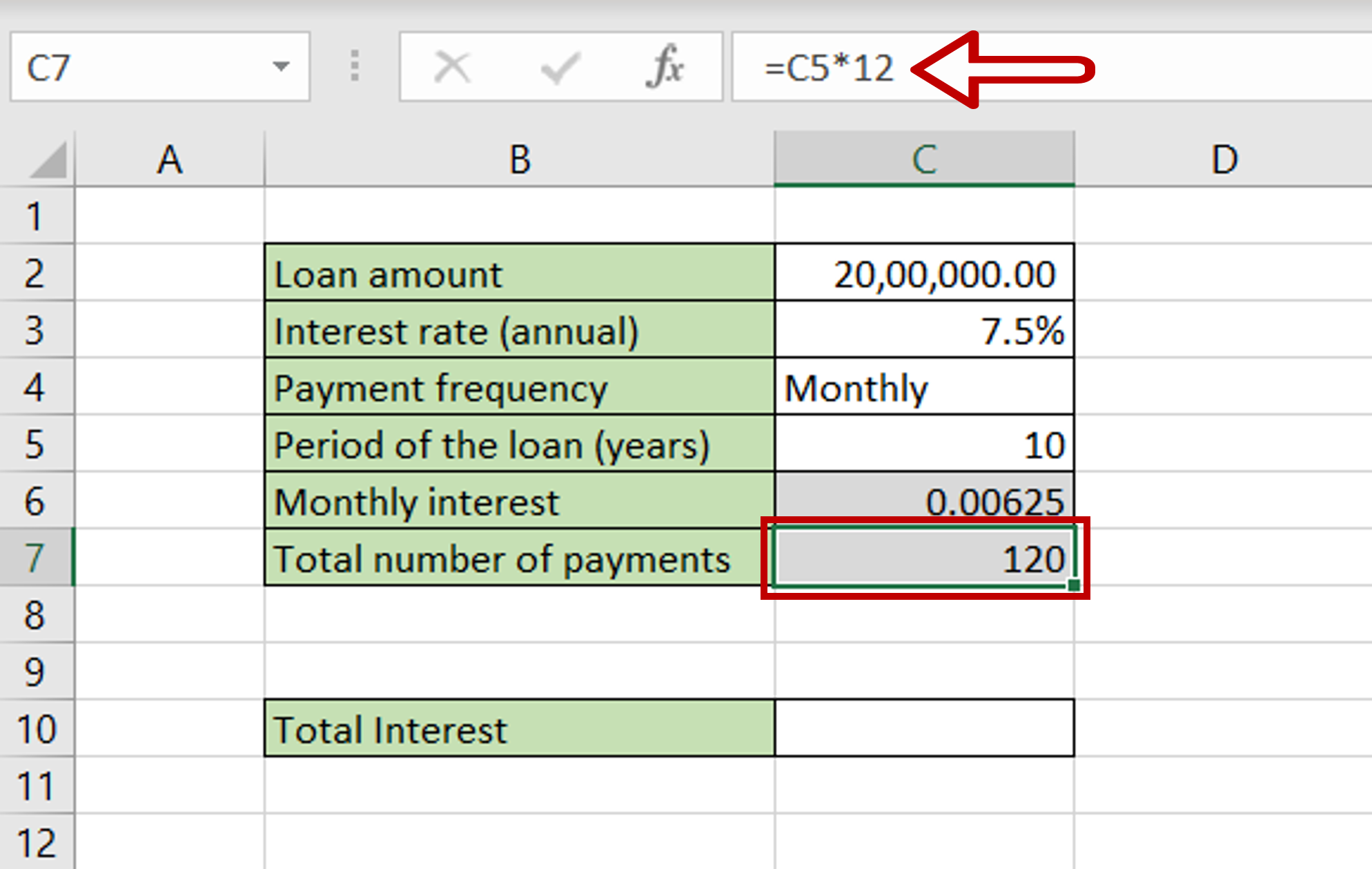Click the cell with value 120
This screenshot has height=869, width=1372.
click(x=924, y=558)
